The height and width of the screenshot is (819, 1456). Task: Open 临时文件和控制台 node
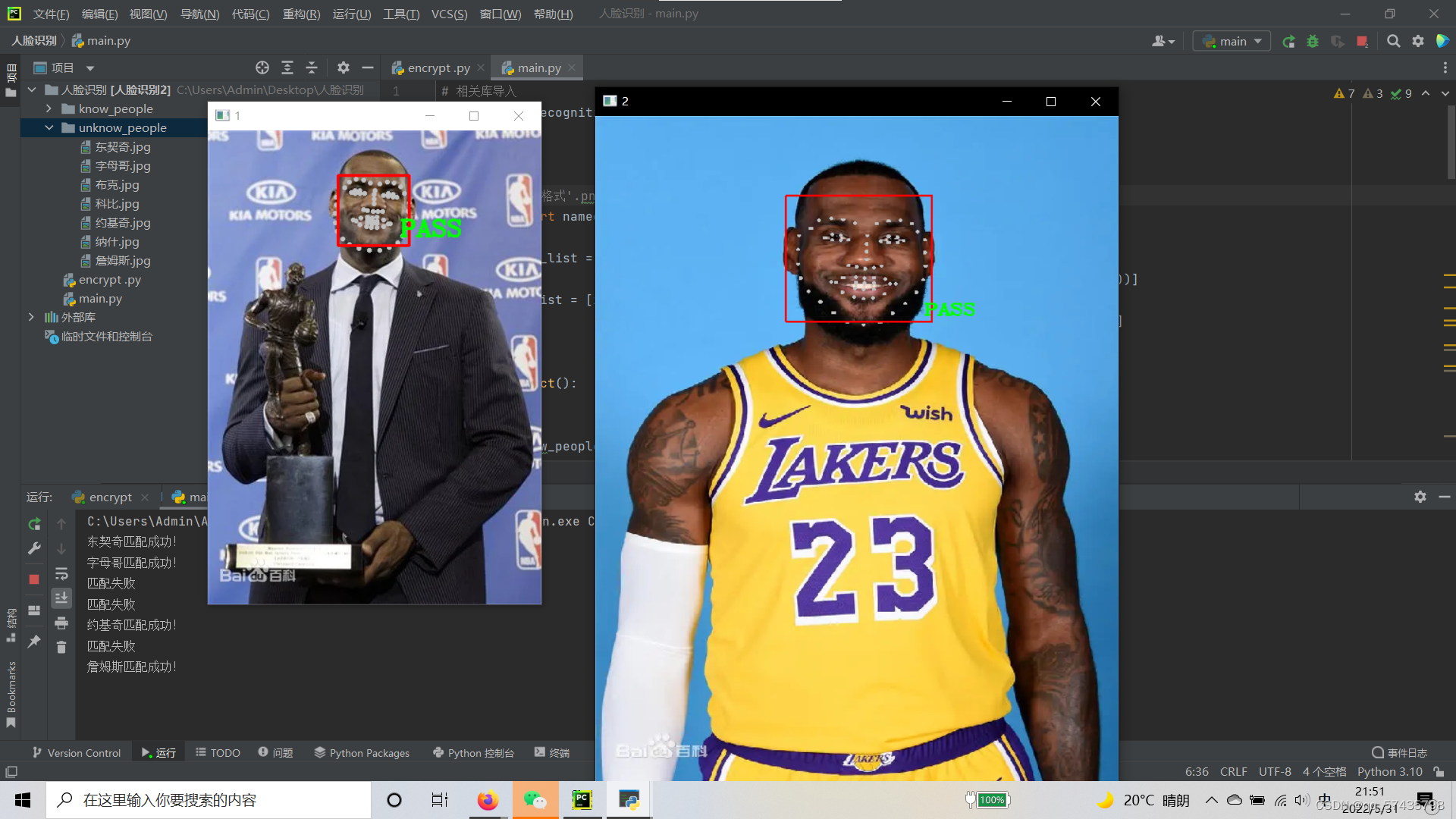click(99, 336)
